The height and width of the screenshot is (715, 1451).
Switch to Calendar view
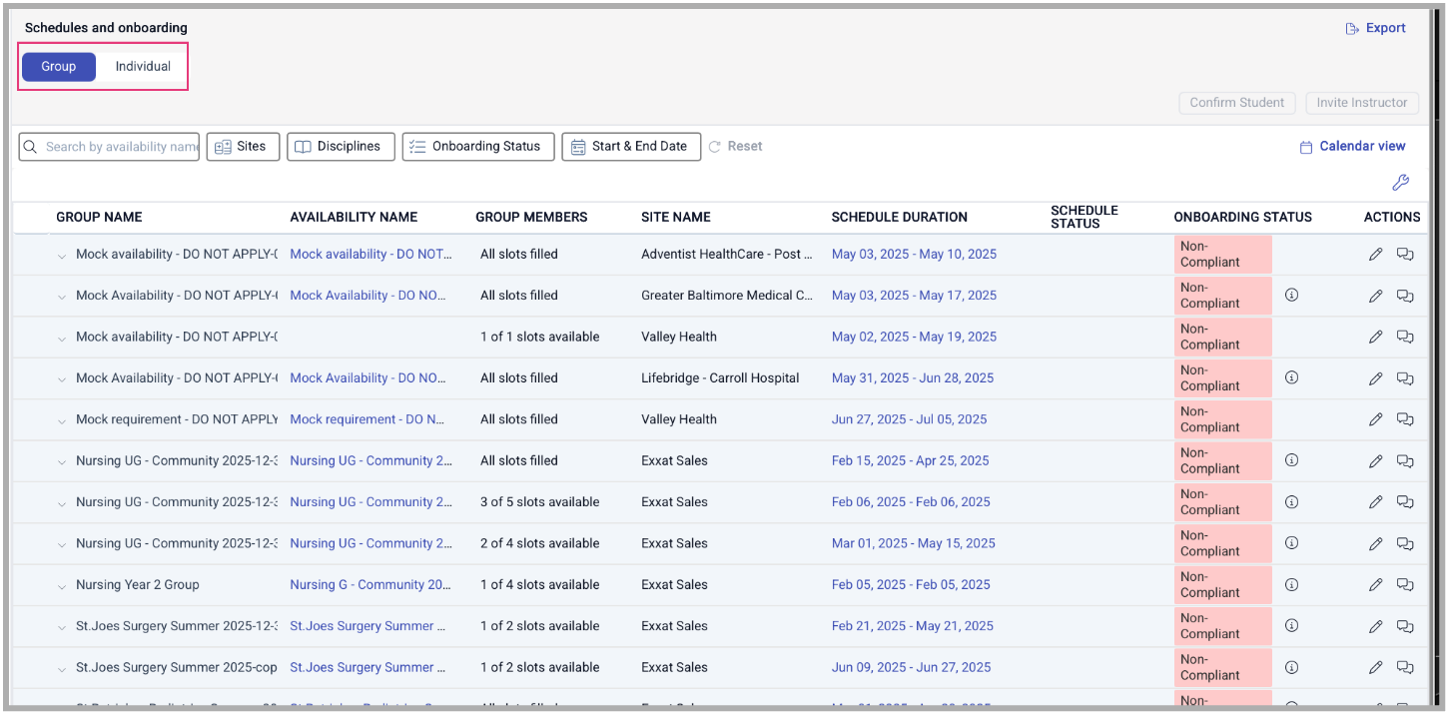tap(1352, 146)
